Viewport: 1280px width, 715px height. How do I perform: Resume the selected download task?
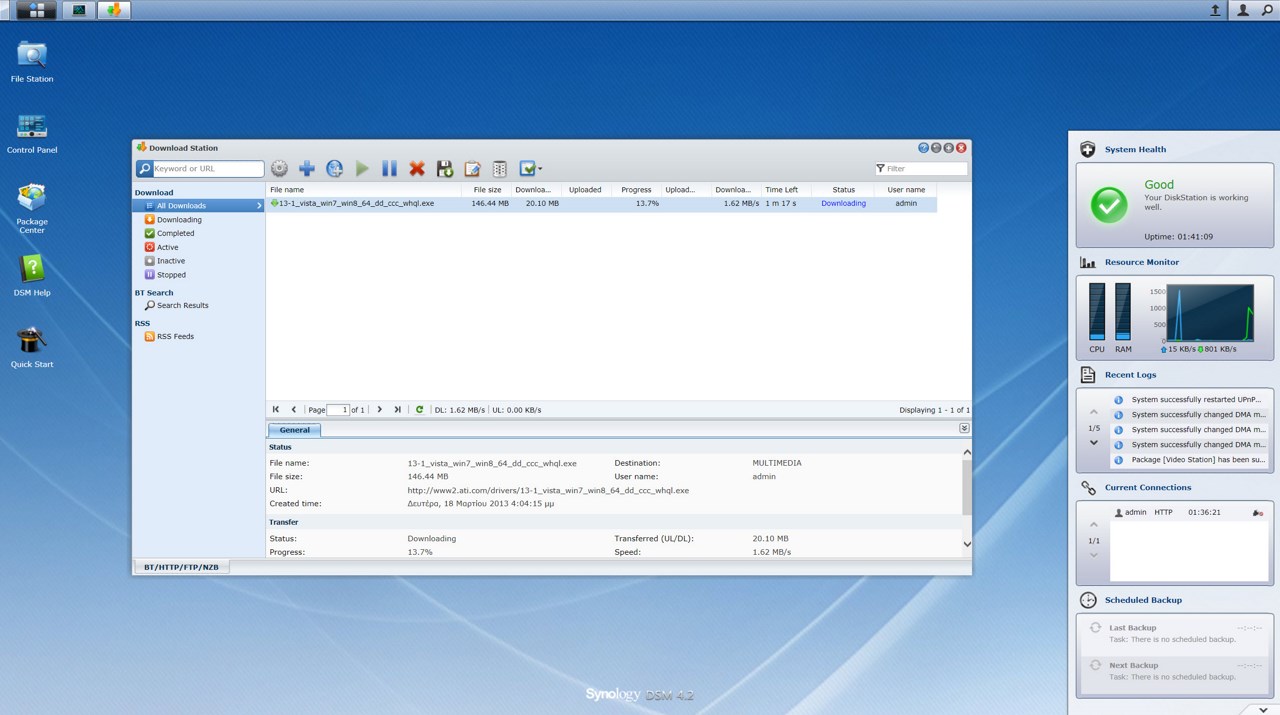coord(362,169)
